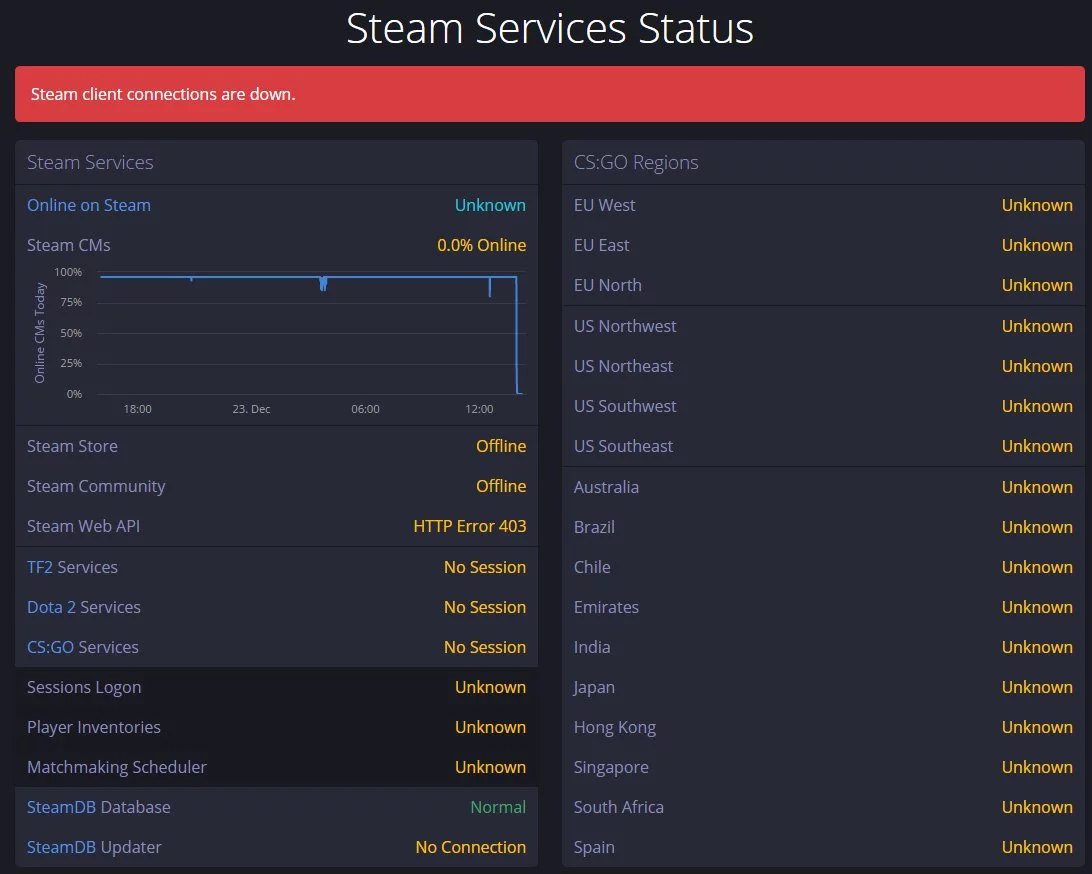Viewport: 1092px width, 874px height.
Task: Select the Hong Kong region row
Action: (x=822, y=727)
